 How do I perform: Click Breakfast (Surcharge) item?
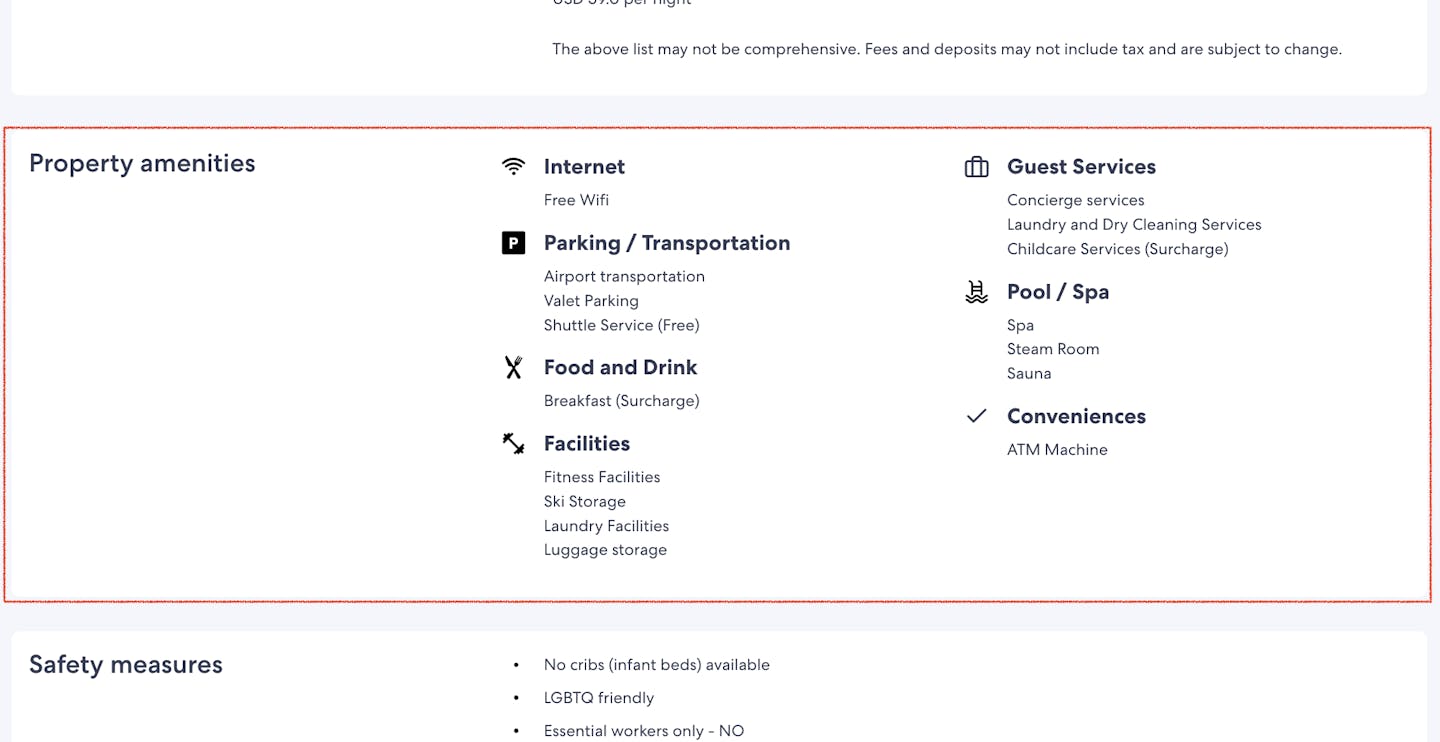[x=621, y=401]
